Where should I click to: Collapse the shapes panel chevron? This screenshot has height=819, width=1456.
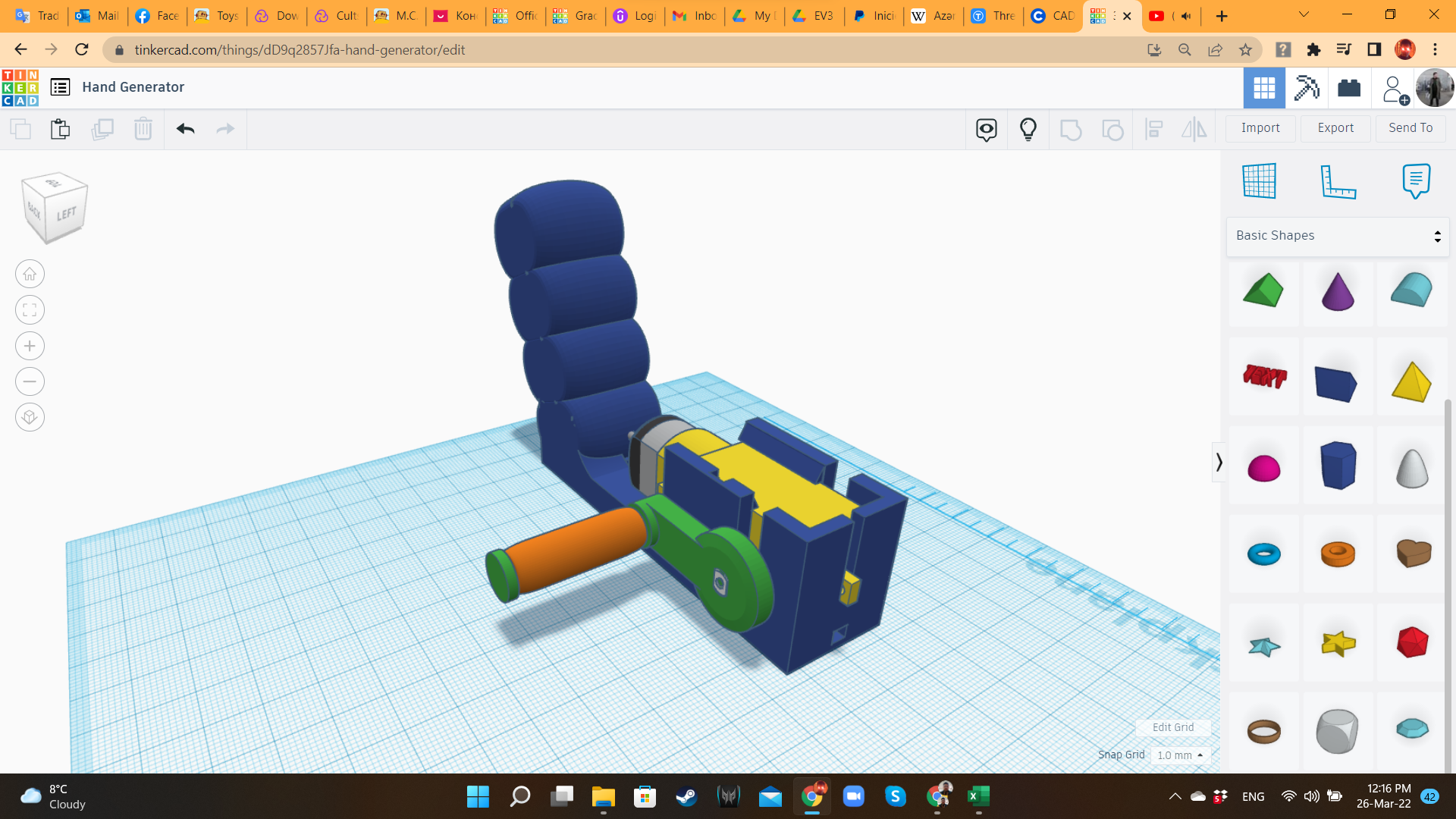coord(1219,462)
